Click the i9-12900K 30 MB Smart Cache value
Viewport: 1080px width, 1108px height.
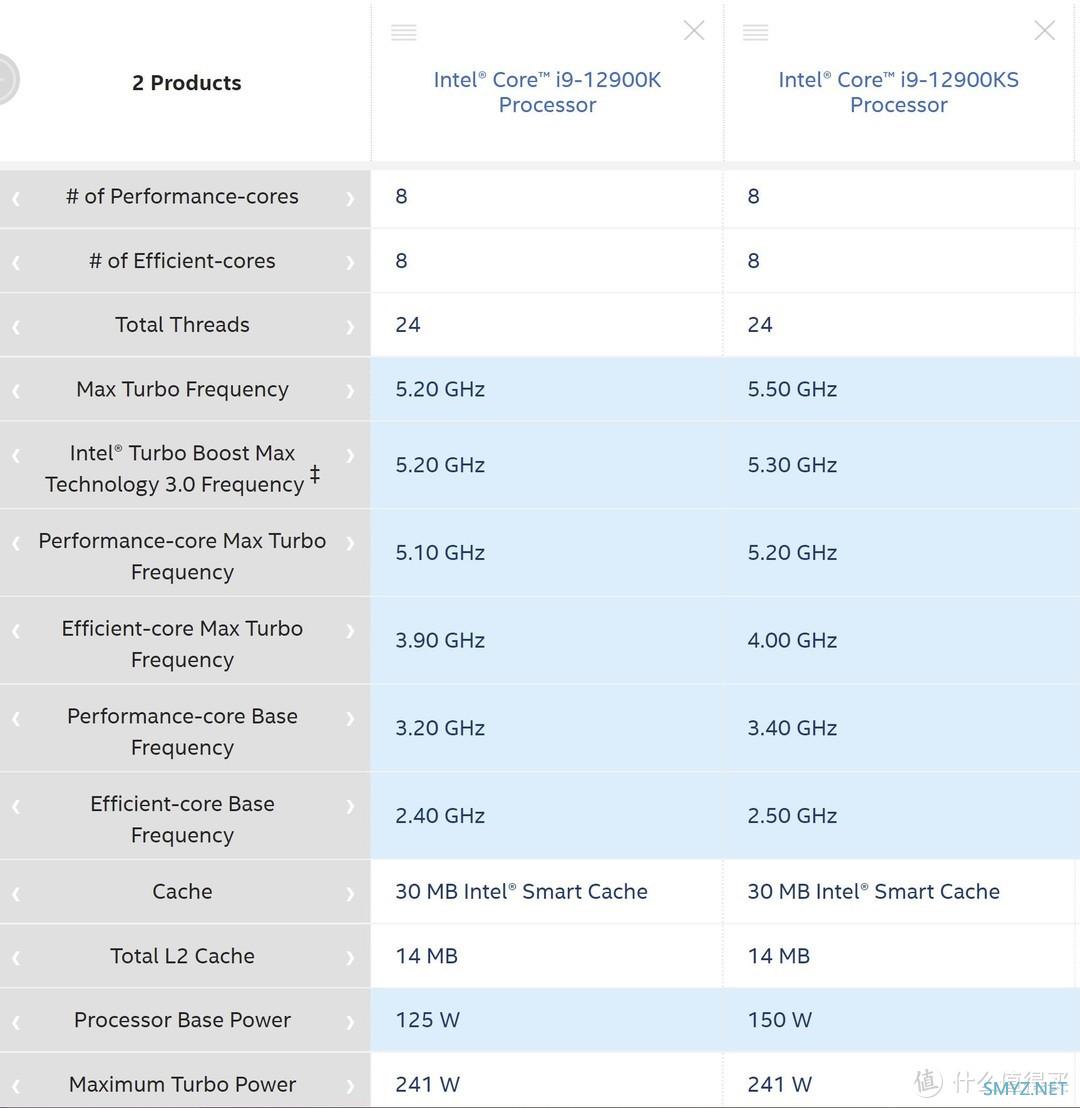click(522, 892)
